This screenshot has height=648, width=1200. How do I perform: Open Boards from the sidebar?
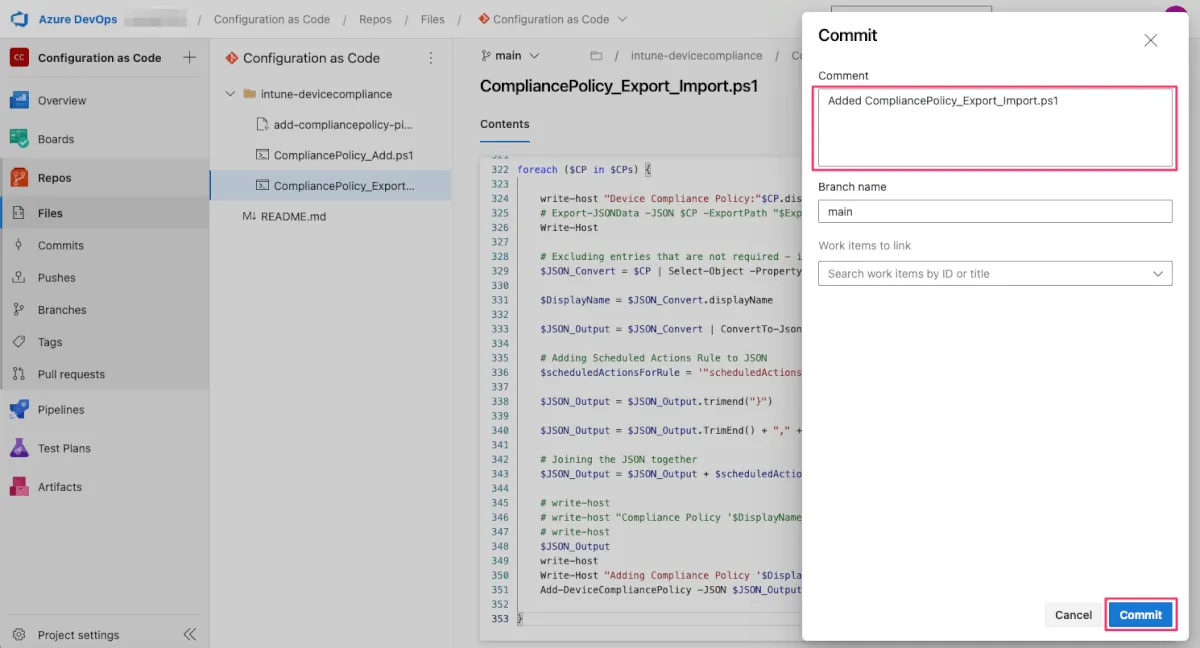point(55,139)
